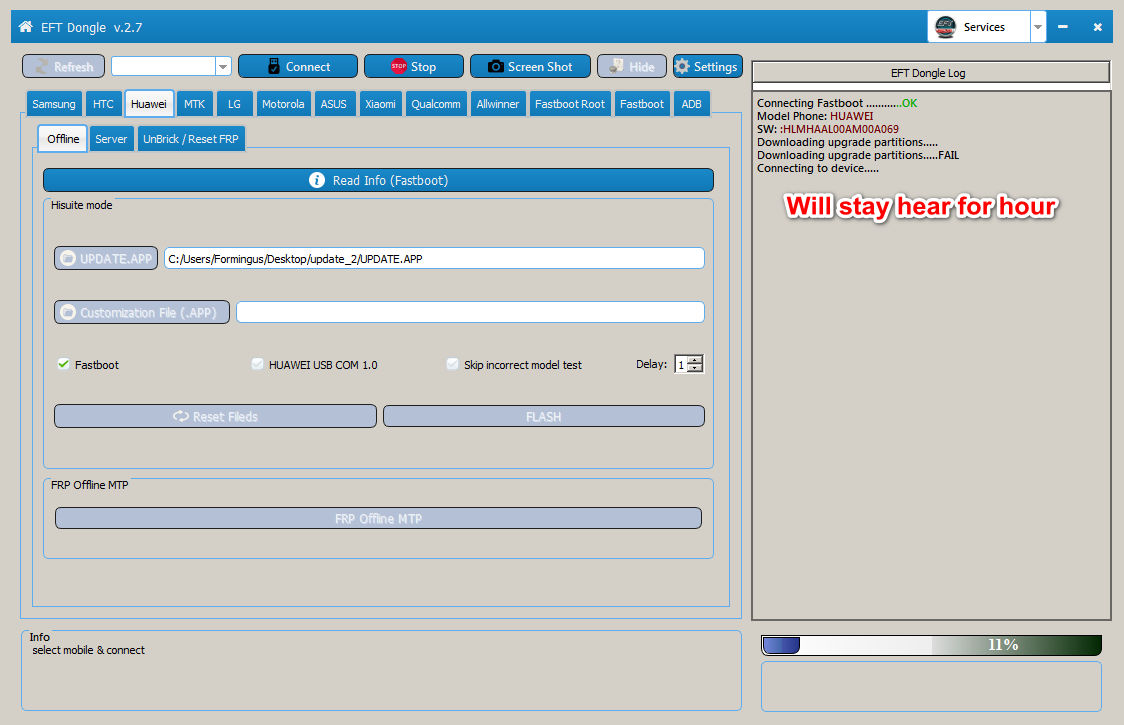Open the MTK tab
The image size is (1124, 725).
point(194,104)
